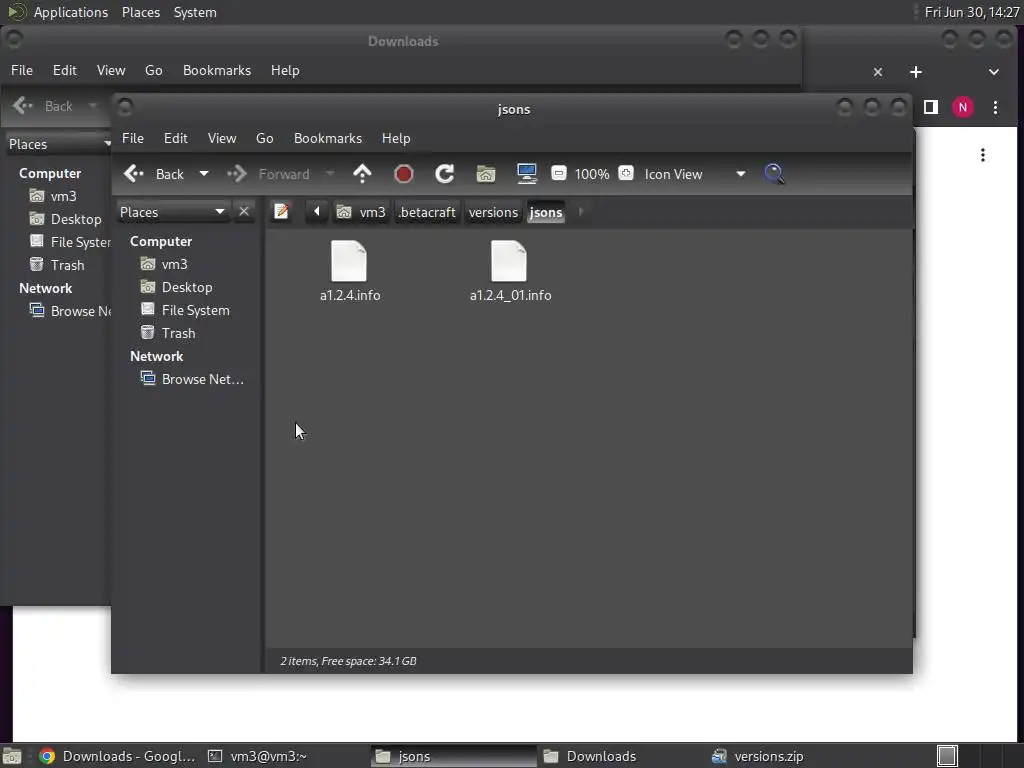
Task: Click the path bar left scroll arrow
Action: pos(317,212)
